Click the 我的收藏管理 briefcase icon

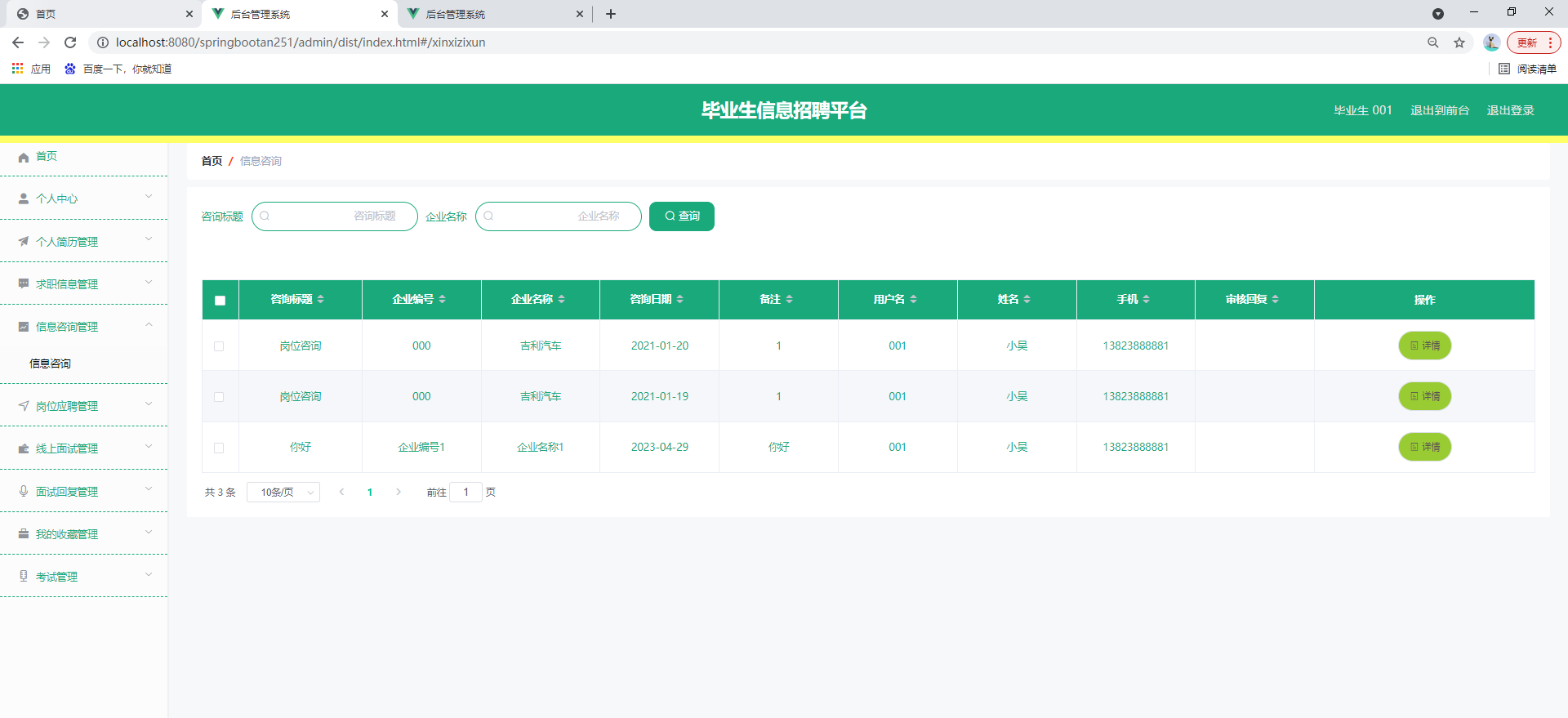point(24,534)
